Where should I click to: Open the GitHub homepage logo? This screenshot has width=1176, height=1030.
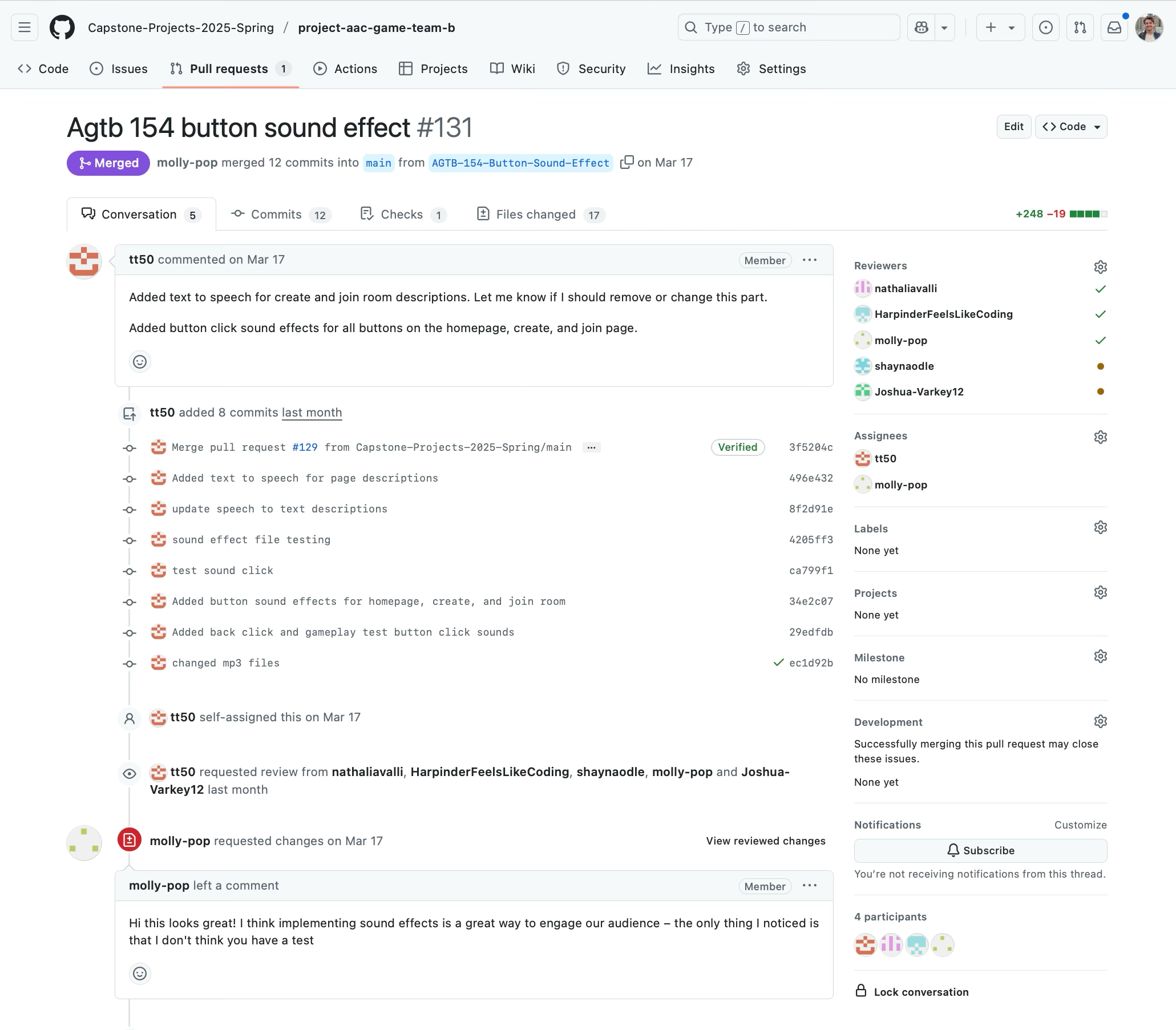[x=62, y=27]
